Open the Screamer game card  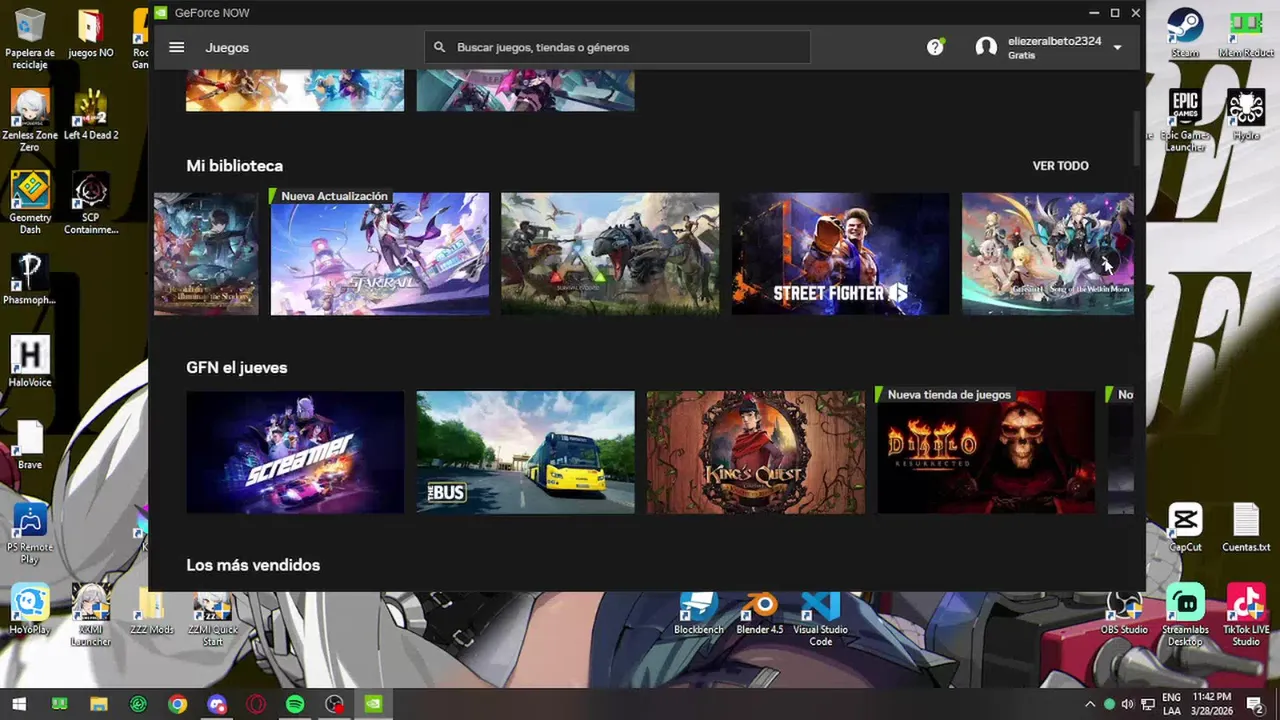point(295,452)
